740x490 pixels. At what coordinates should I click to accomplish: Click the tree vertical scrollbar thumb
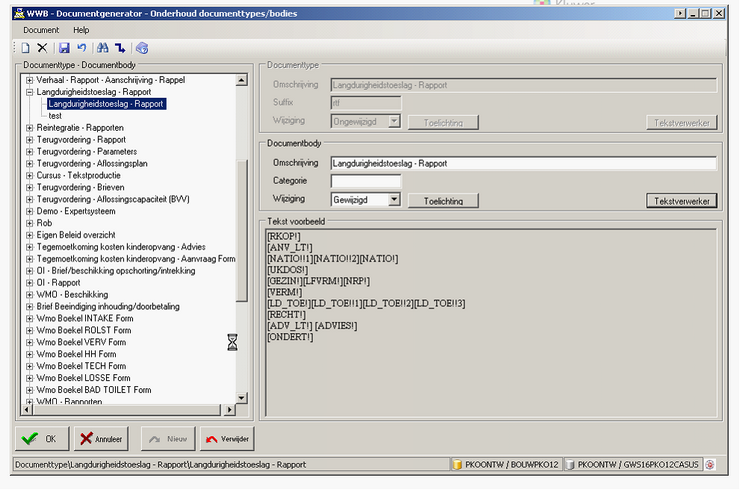point(242,230)
